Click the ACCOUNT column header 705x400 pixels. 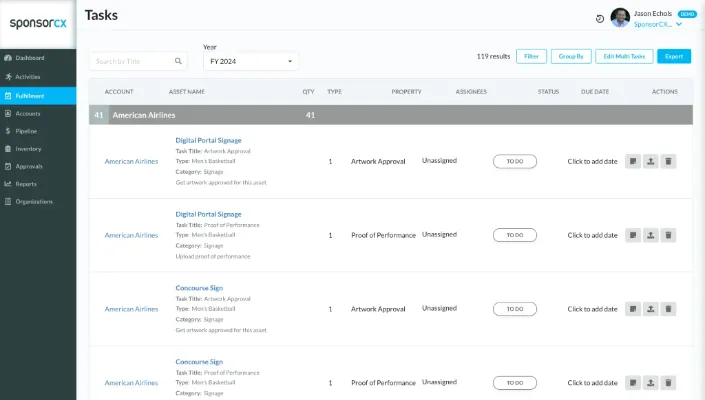pyautogui.click(x=119, y=92)
